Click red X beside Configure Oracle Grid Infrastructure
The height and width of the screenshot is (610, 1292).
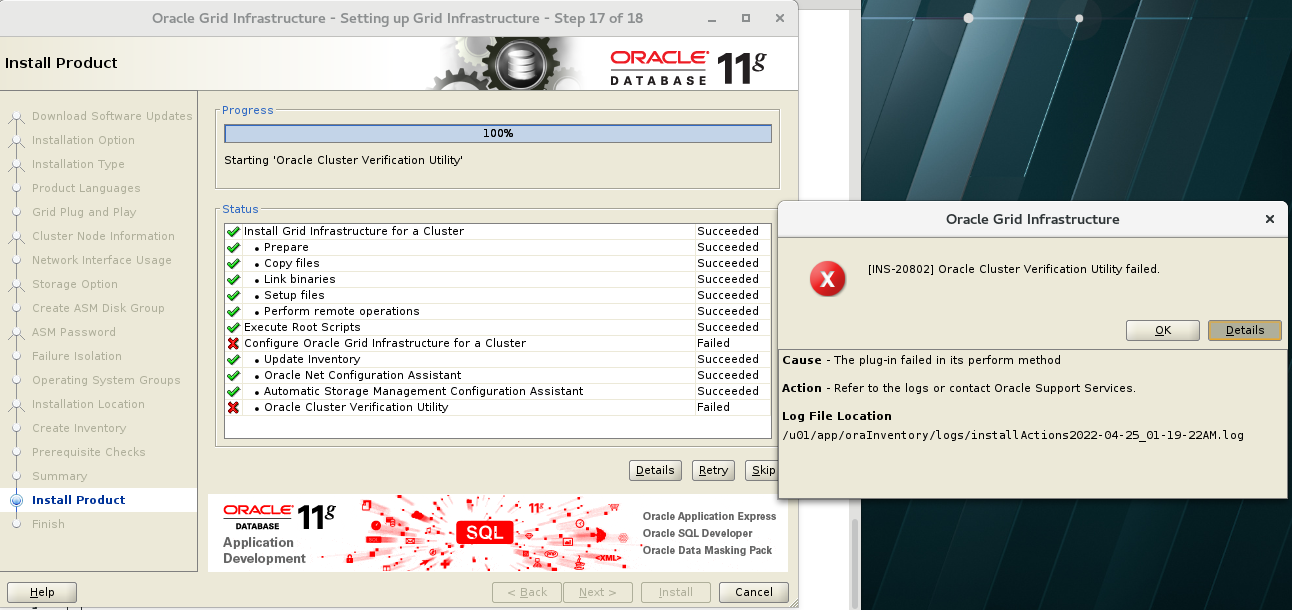[x=233, y=343]
